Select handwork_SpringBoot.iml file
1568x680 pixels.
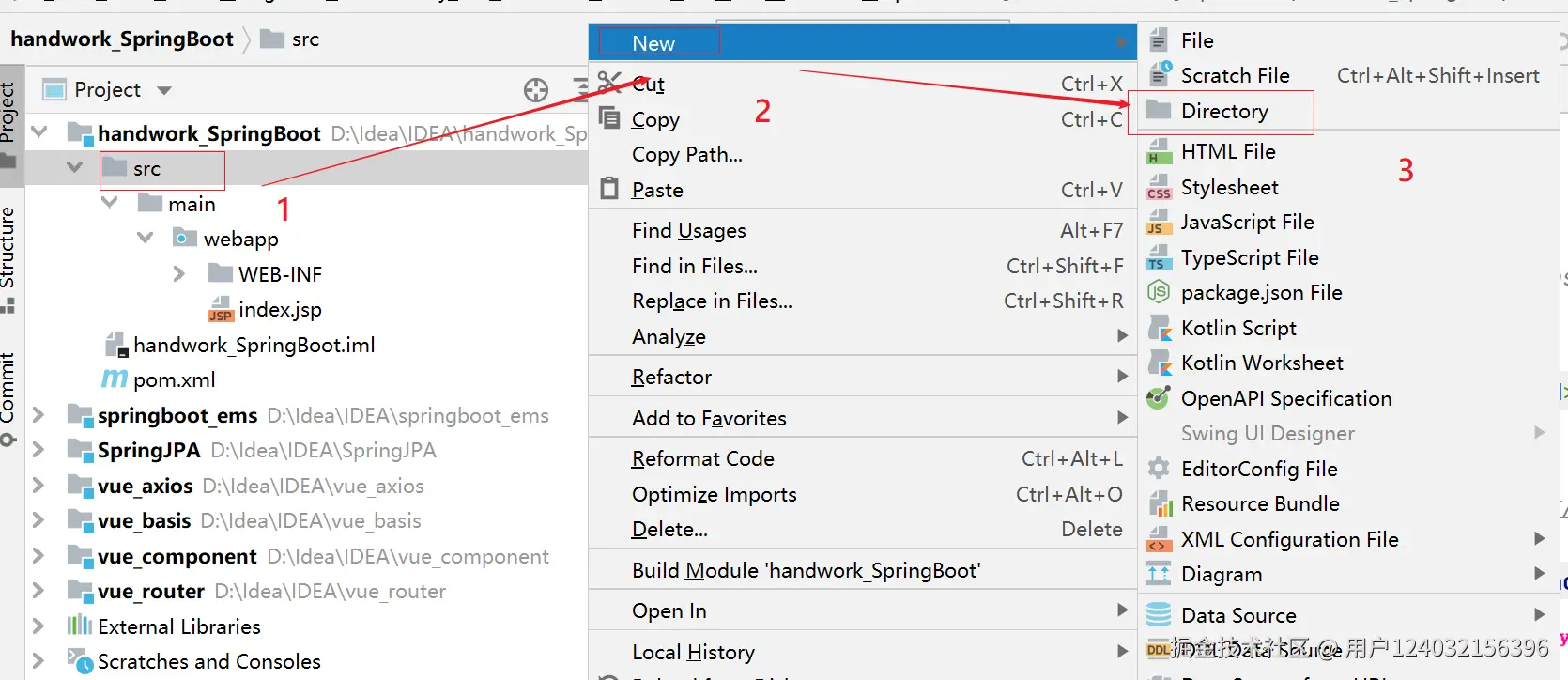[254, 345]
